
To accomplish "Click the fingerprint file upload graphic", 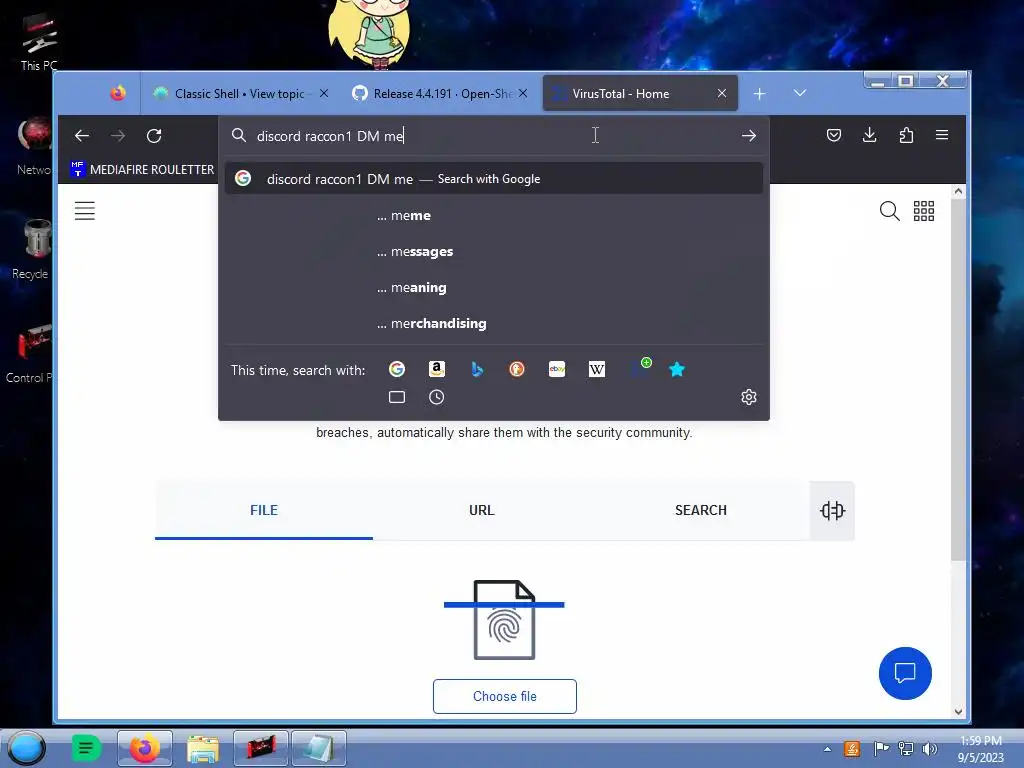I will (504, 619).
